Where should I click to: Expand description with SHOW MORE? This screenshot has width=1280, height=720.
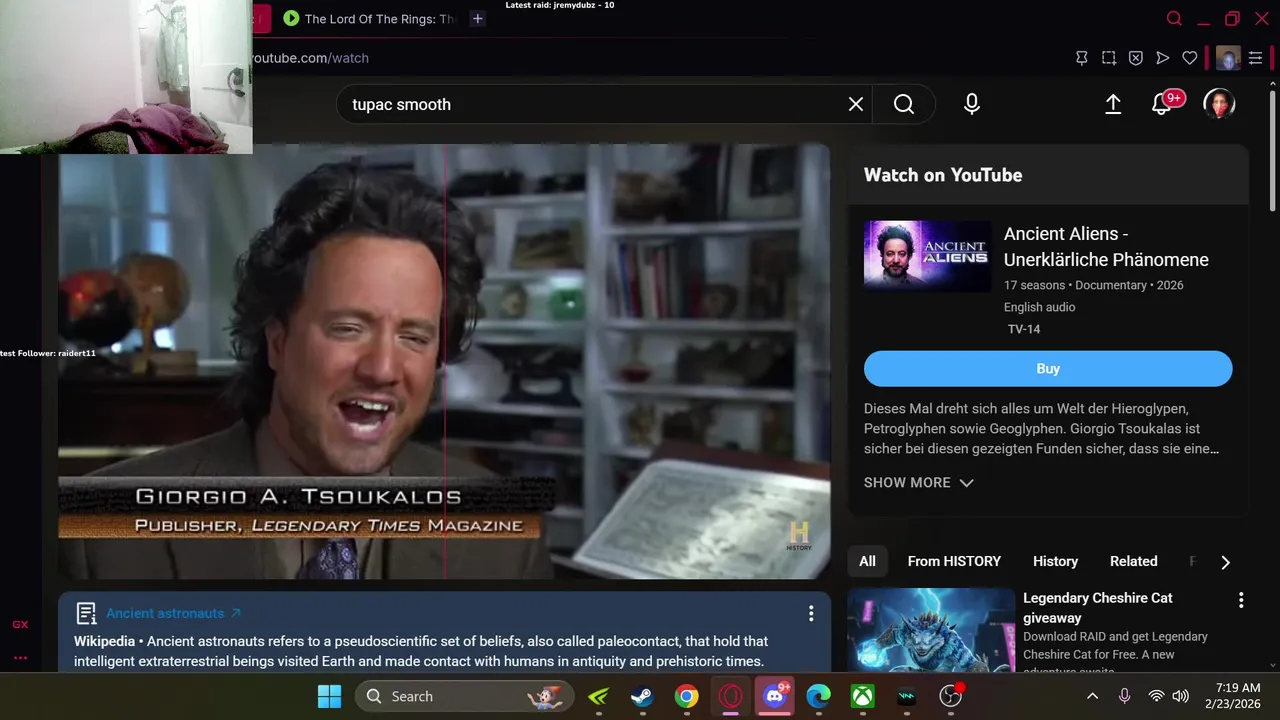[919, 482]
